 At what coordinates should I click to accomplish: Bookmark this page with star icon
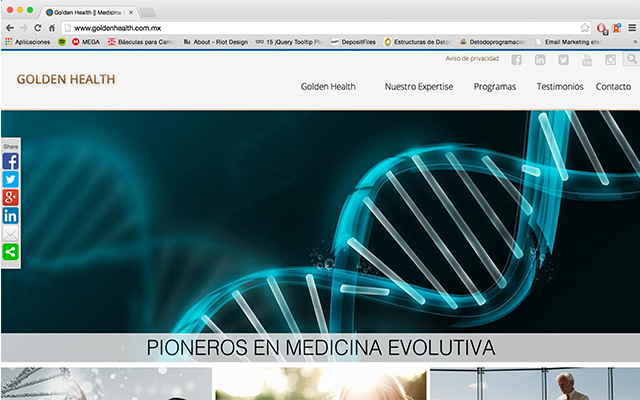click(584, 28)
